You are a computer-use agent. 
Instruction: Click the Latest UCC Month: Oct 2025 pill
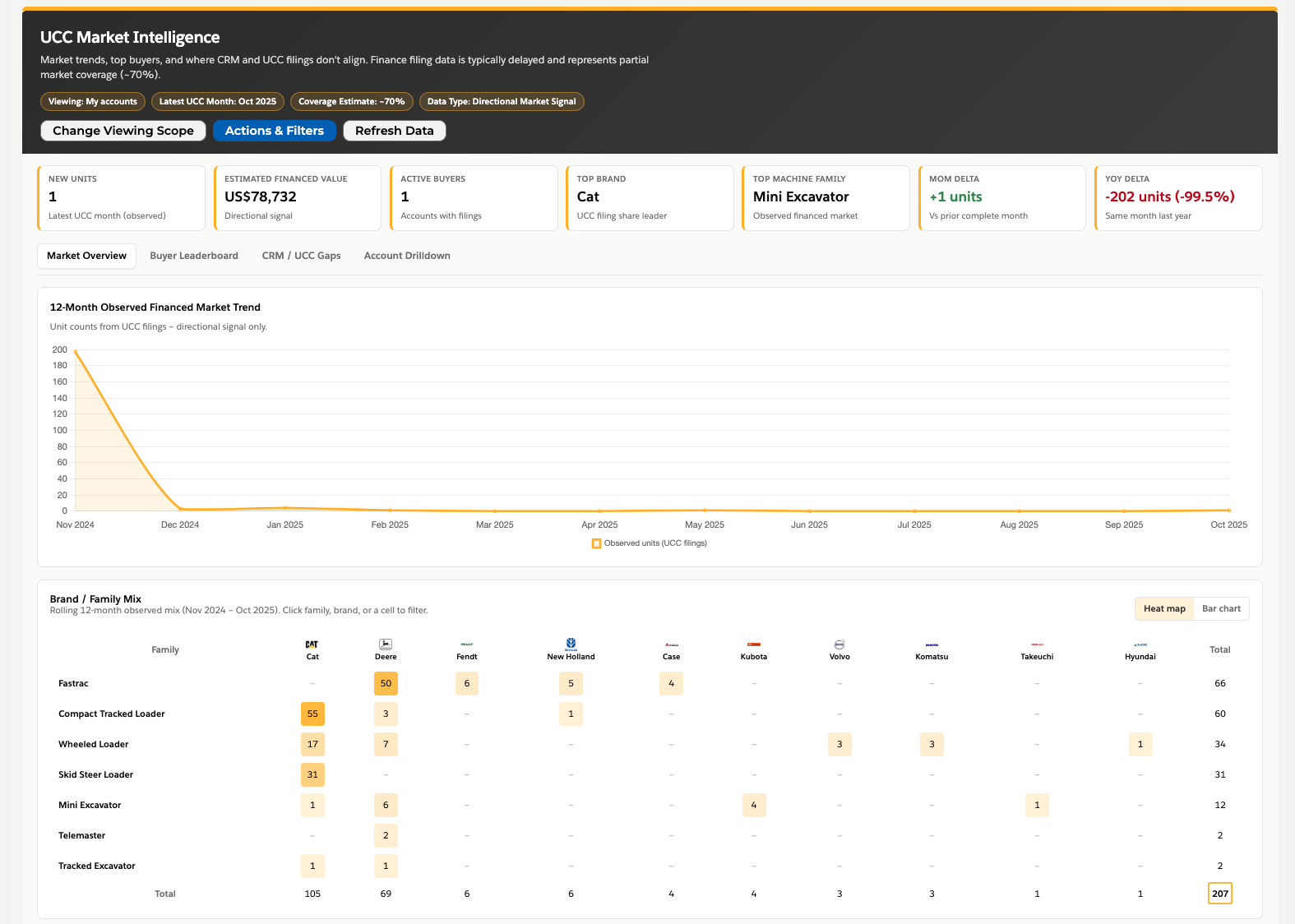pos(218,102)
